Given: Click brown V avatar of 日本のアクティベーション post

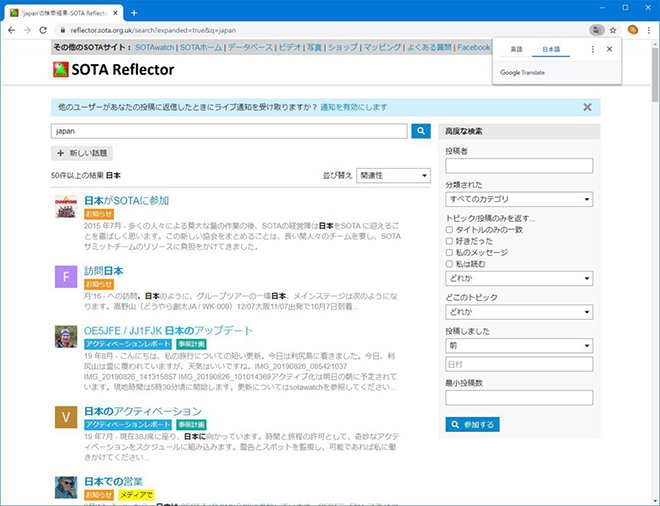Looking at the screenshot, I should coord(66,417).
